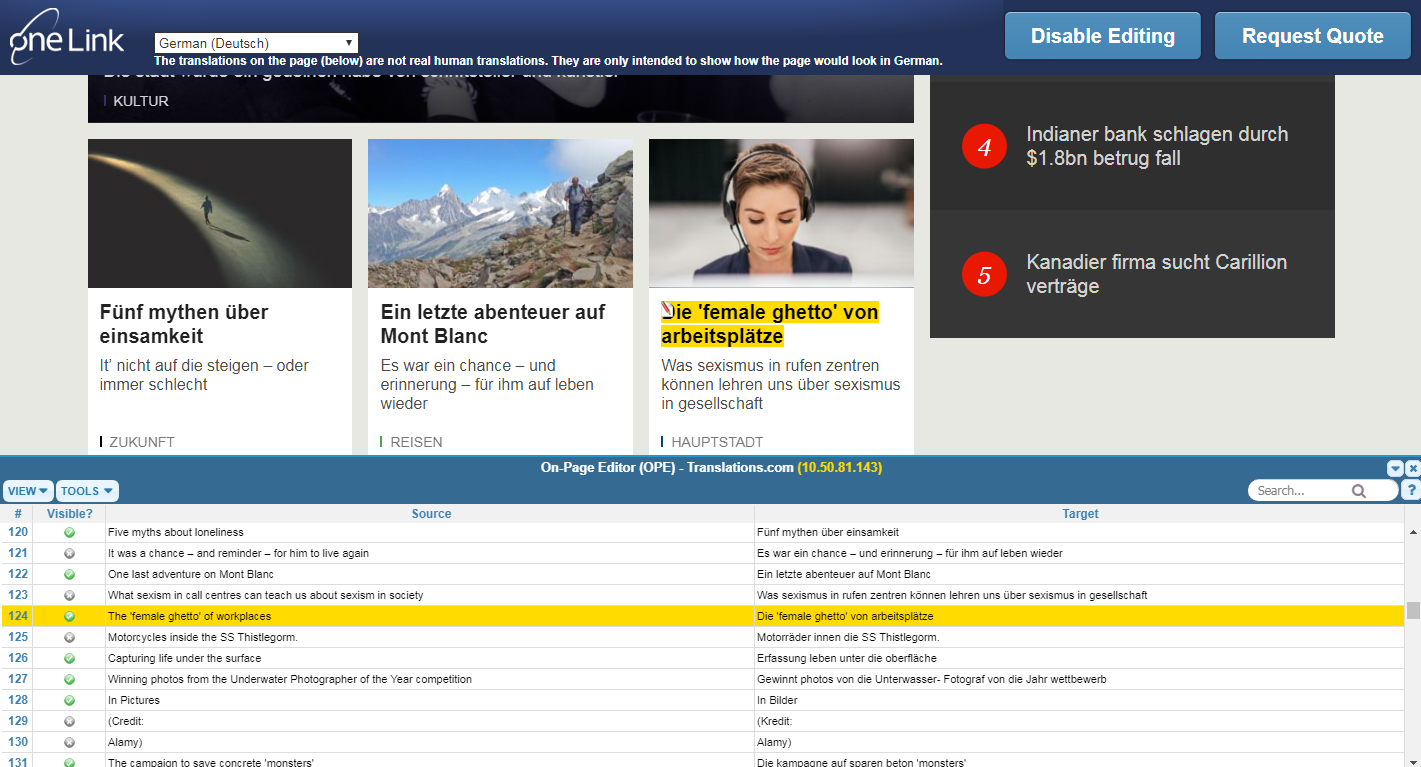Click the Mont Blanc hiking thumbnail
1421x767 pixels.
[500, 213]
